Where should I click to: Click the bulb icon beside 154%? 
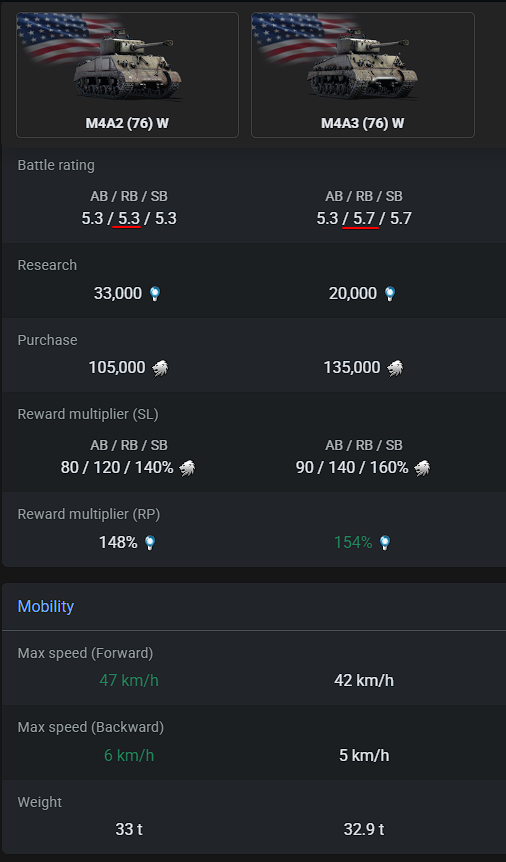[x=385, y=543]
